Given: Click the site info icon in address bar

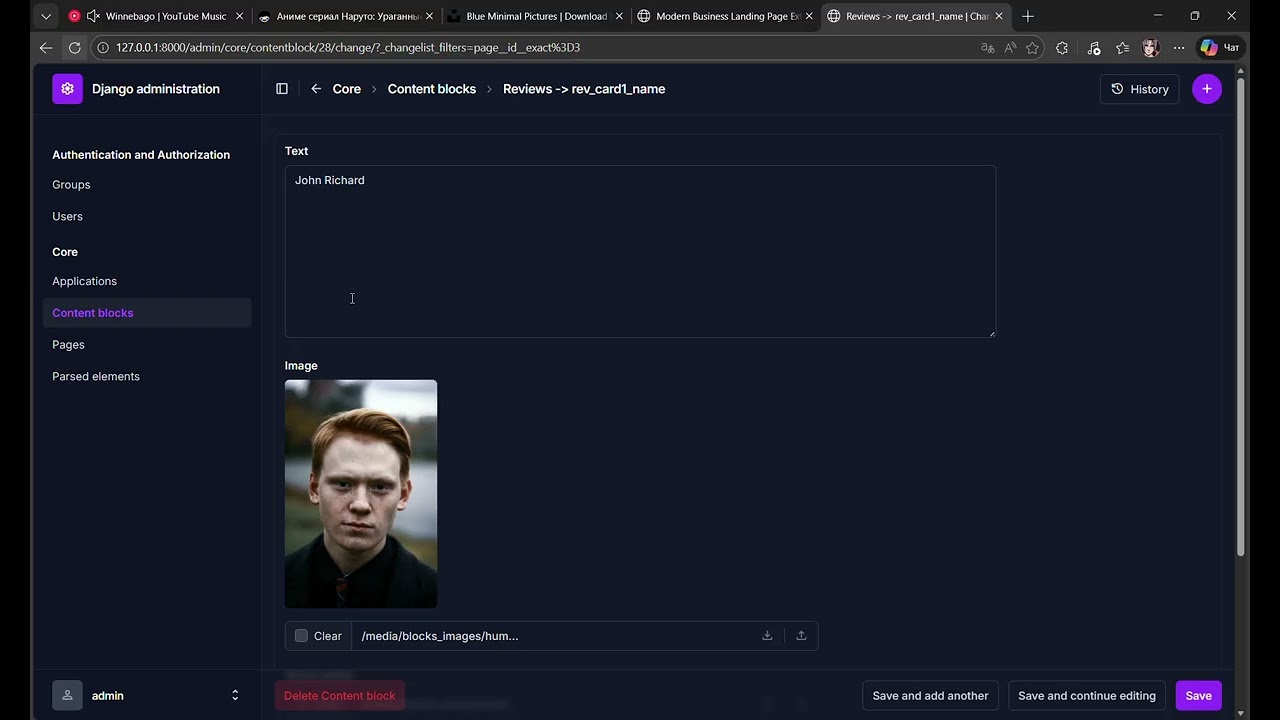Looking at the screenshot, I should [x=103, y=47].
